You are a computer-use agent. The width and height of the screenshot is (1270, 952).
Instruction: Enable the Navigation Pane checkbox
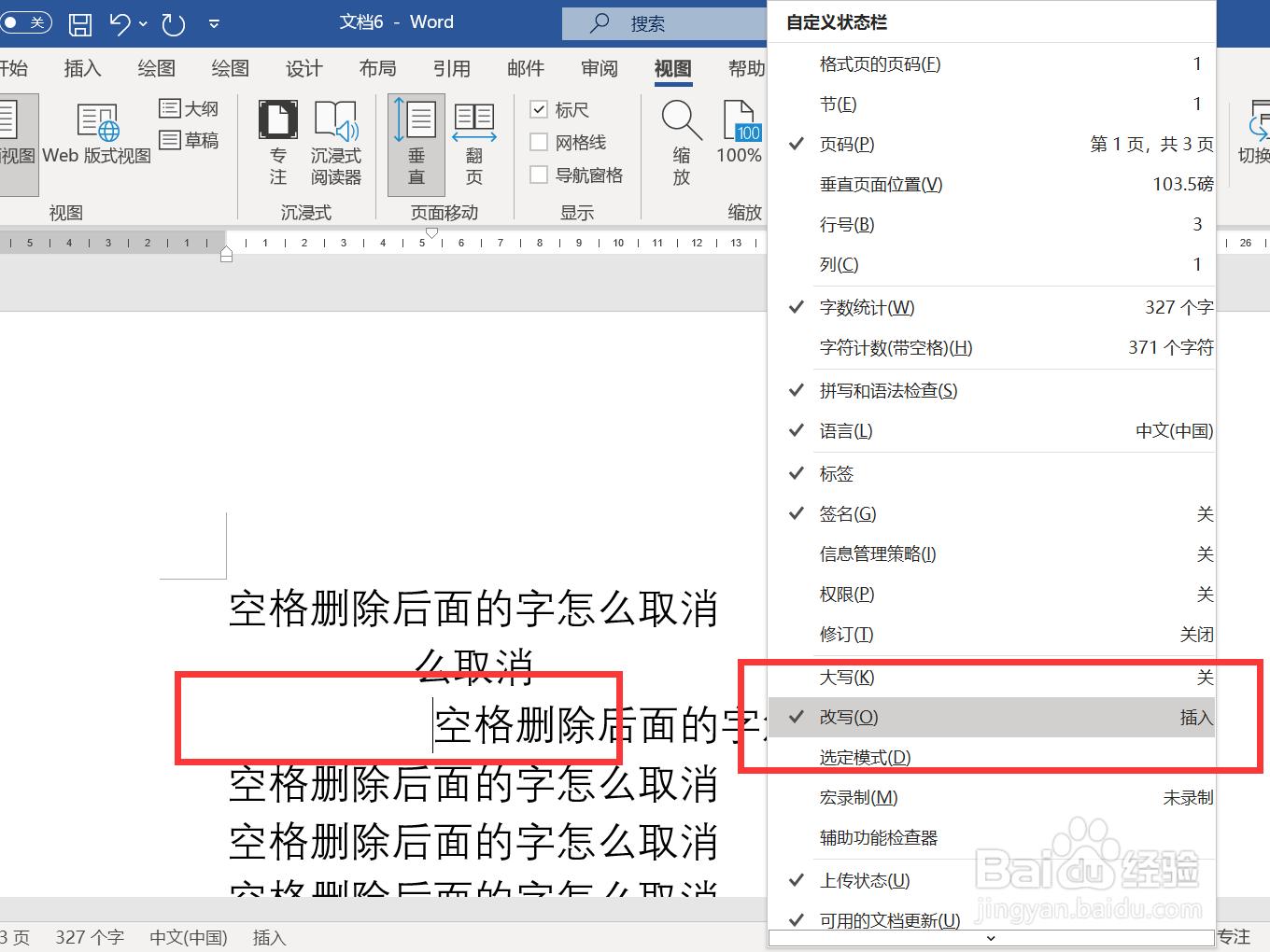pyautogui.click(x=540, y=175)
